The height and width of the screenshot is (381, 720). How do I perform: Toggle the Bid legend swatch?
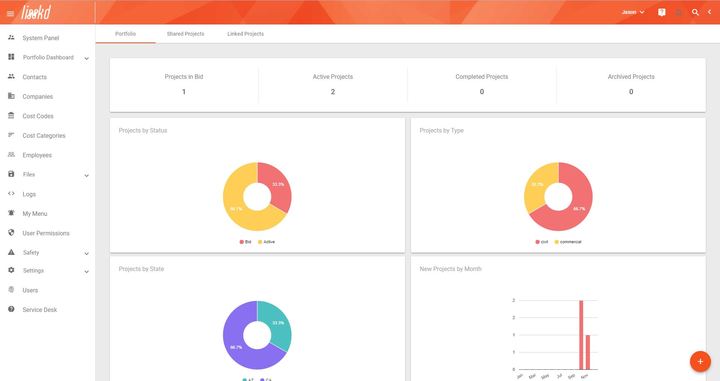pos(242,242)
